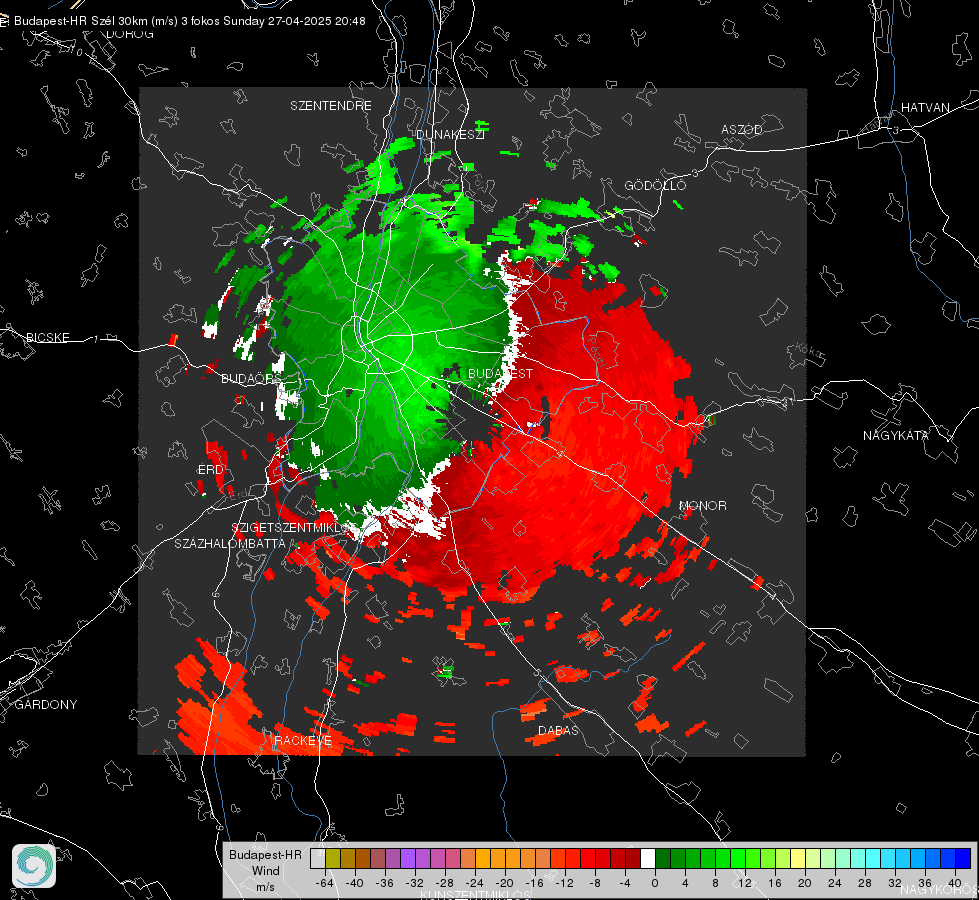Screen dimensions: 979x900
Task: Click the DABAS town label
Action: [x=558, y=731]
